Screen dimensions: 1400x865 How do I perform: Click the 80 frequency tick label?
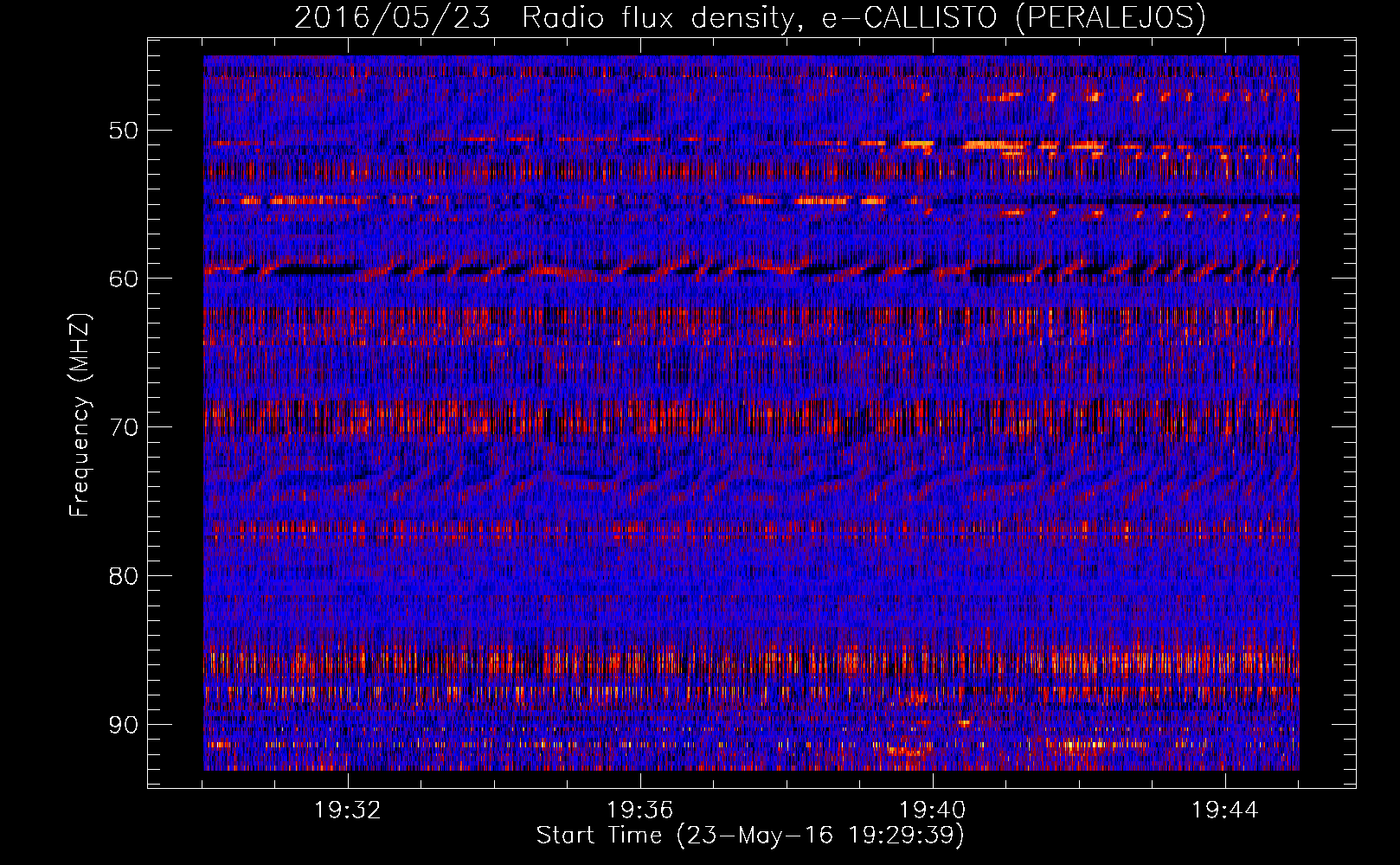[x=123, y=576]
